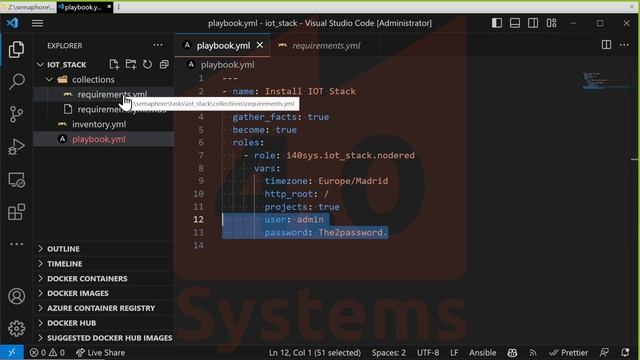Close the playbook.yml editor tab
Image resolution: width=640 pixels, height=360 pixels.
click(260, 45)
